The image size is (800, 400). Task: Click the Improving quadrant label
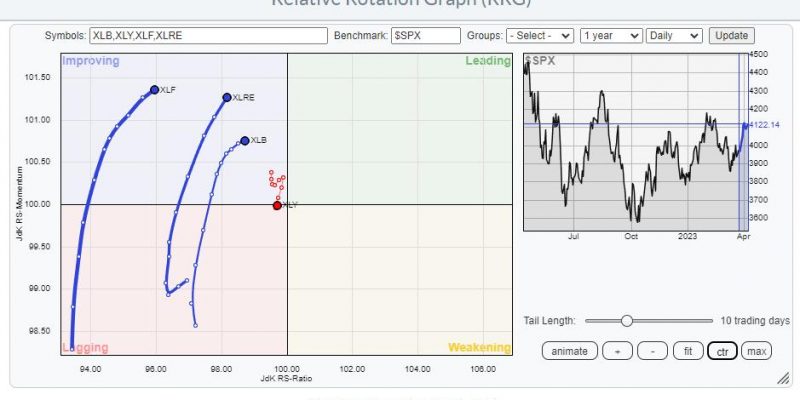click(x=91, y=61)
